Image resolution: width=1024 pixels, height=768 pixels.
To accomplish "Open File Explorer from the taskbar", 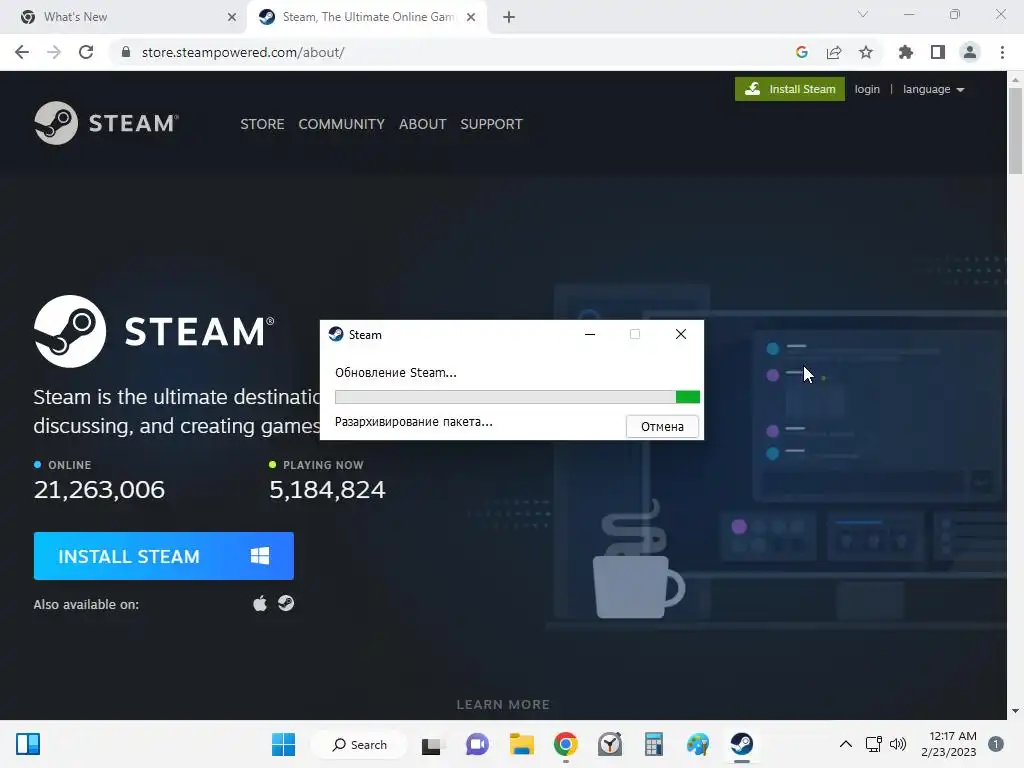I will (x=522, y=744).
